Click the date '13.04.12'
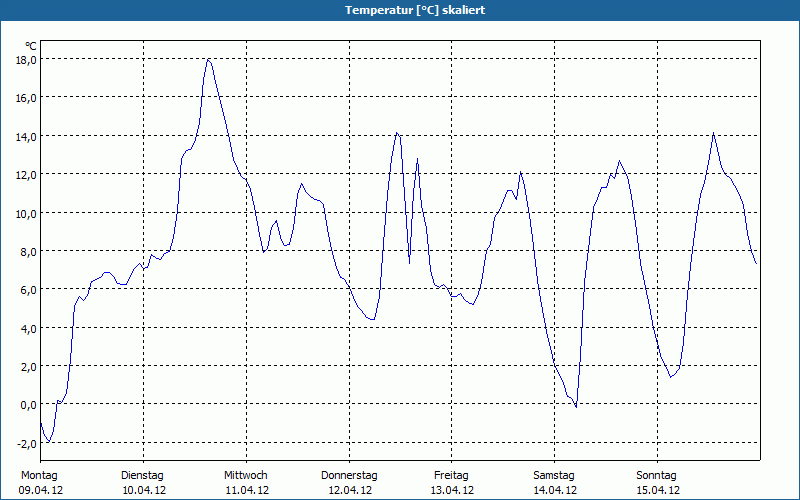800x500 pixels. (x=452, y=491)
